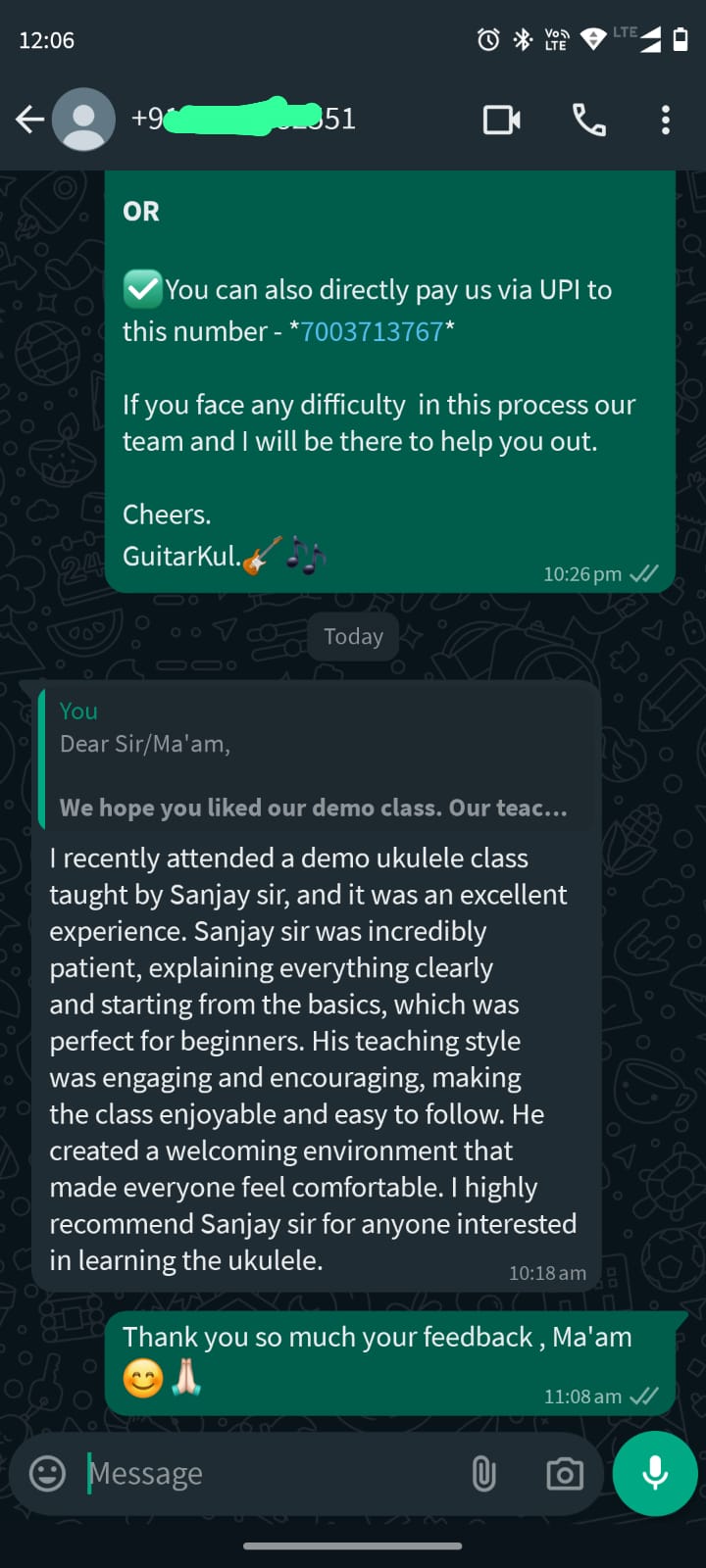Open the three-dot more options menu

click(666, 120)
